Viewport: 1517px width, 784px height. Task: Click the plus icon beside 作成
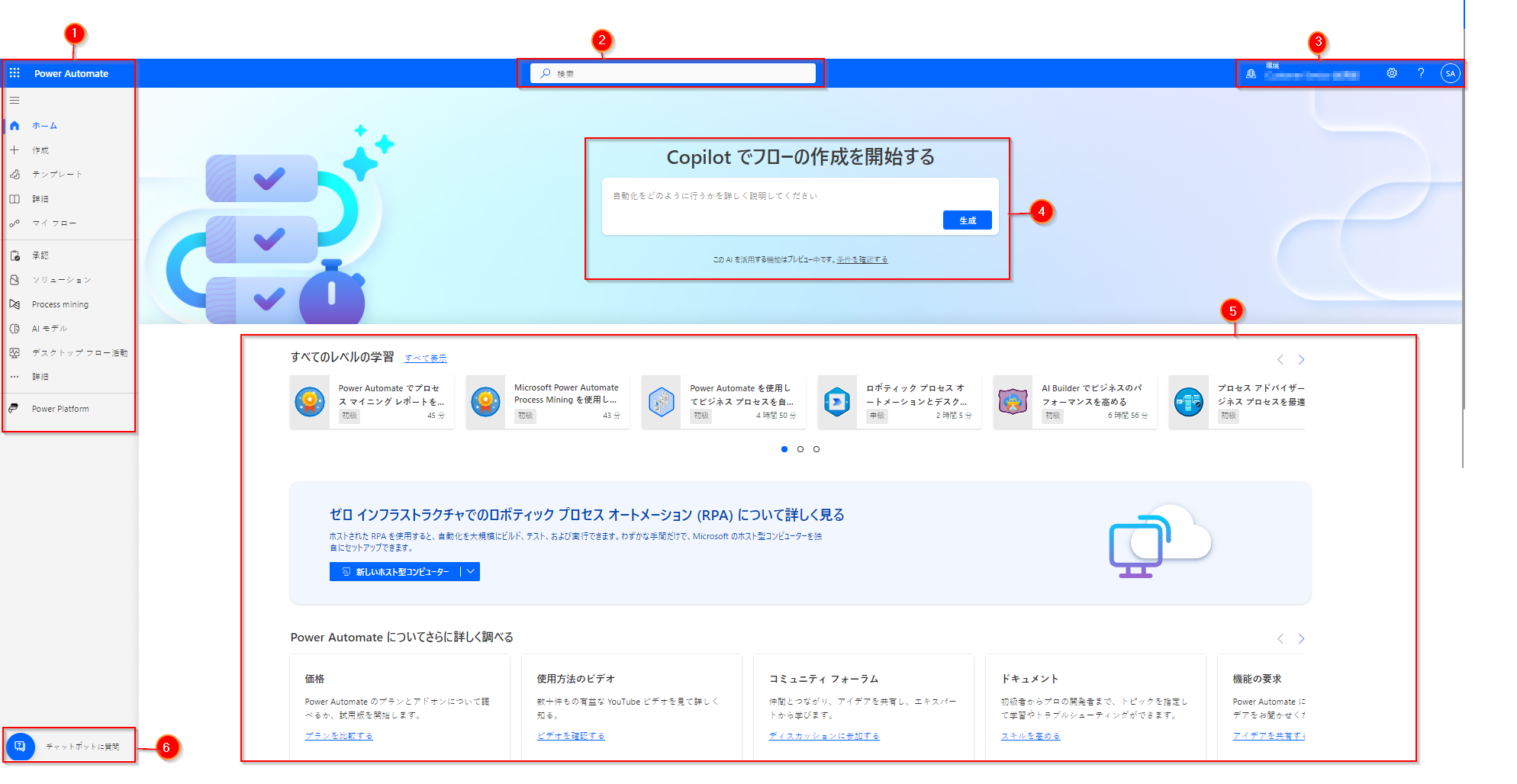point(14,150)
